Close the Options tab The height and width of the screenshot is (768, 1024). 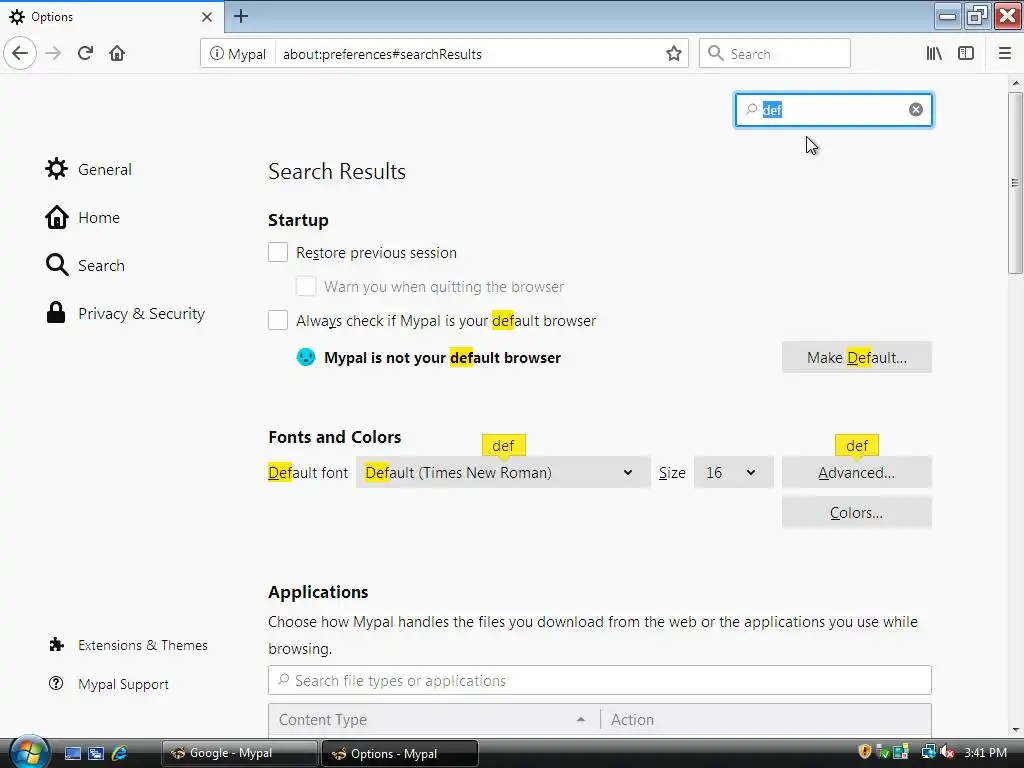(x=207, y=17)
